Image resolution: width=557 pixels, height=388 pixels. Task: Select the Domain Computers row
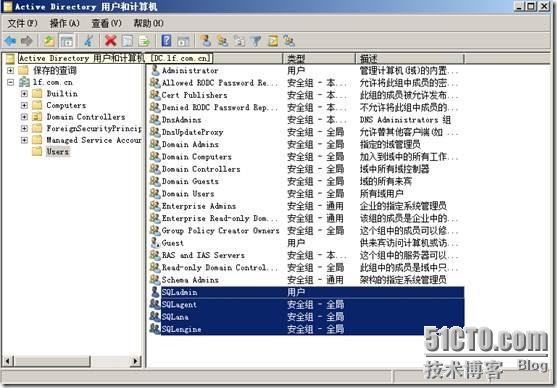pos(307,157)
